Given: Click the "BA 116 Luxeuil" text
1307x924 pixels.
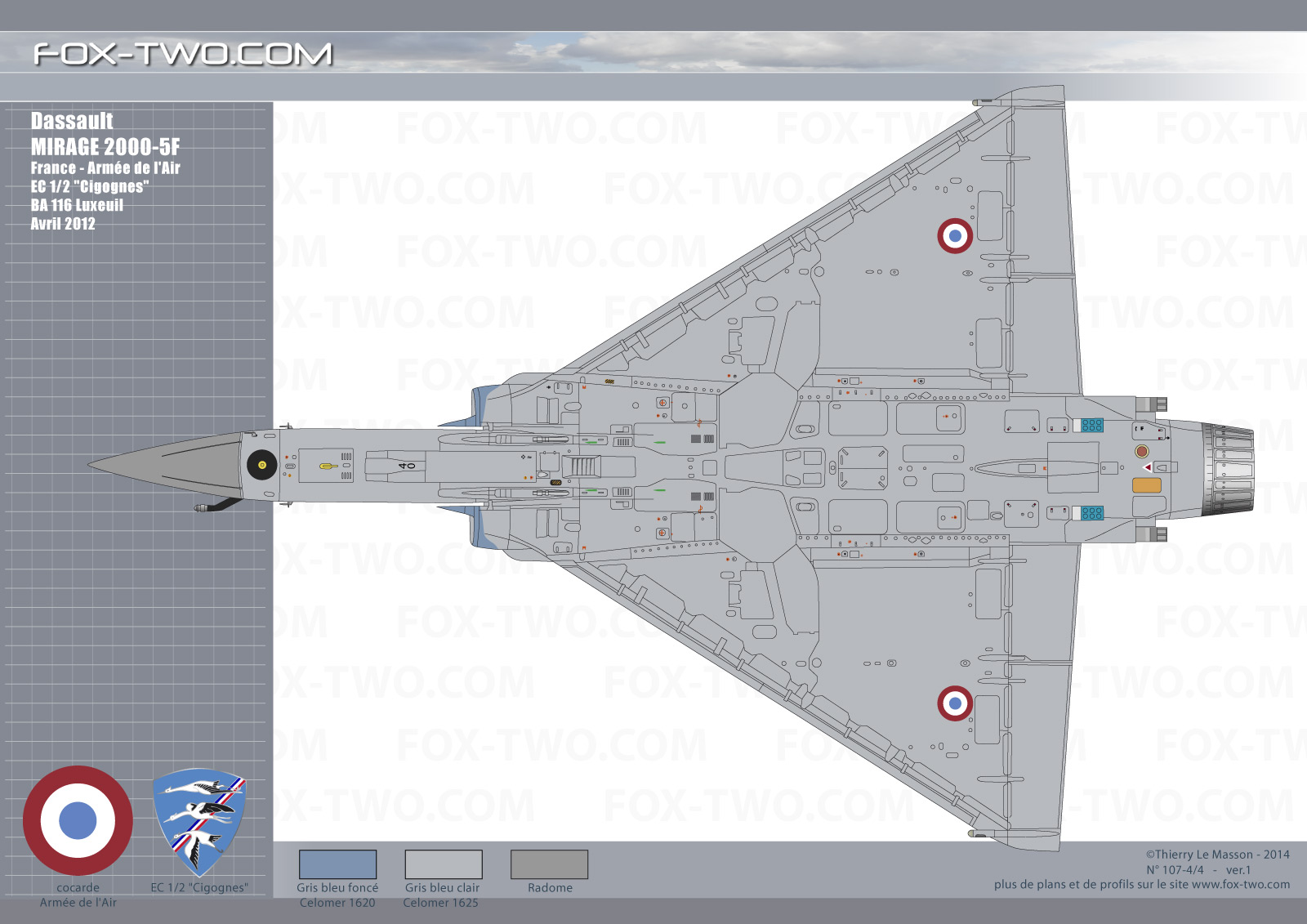Looking at the screenshot, I should coord(77,205).
